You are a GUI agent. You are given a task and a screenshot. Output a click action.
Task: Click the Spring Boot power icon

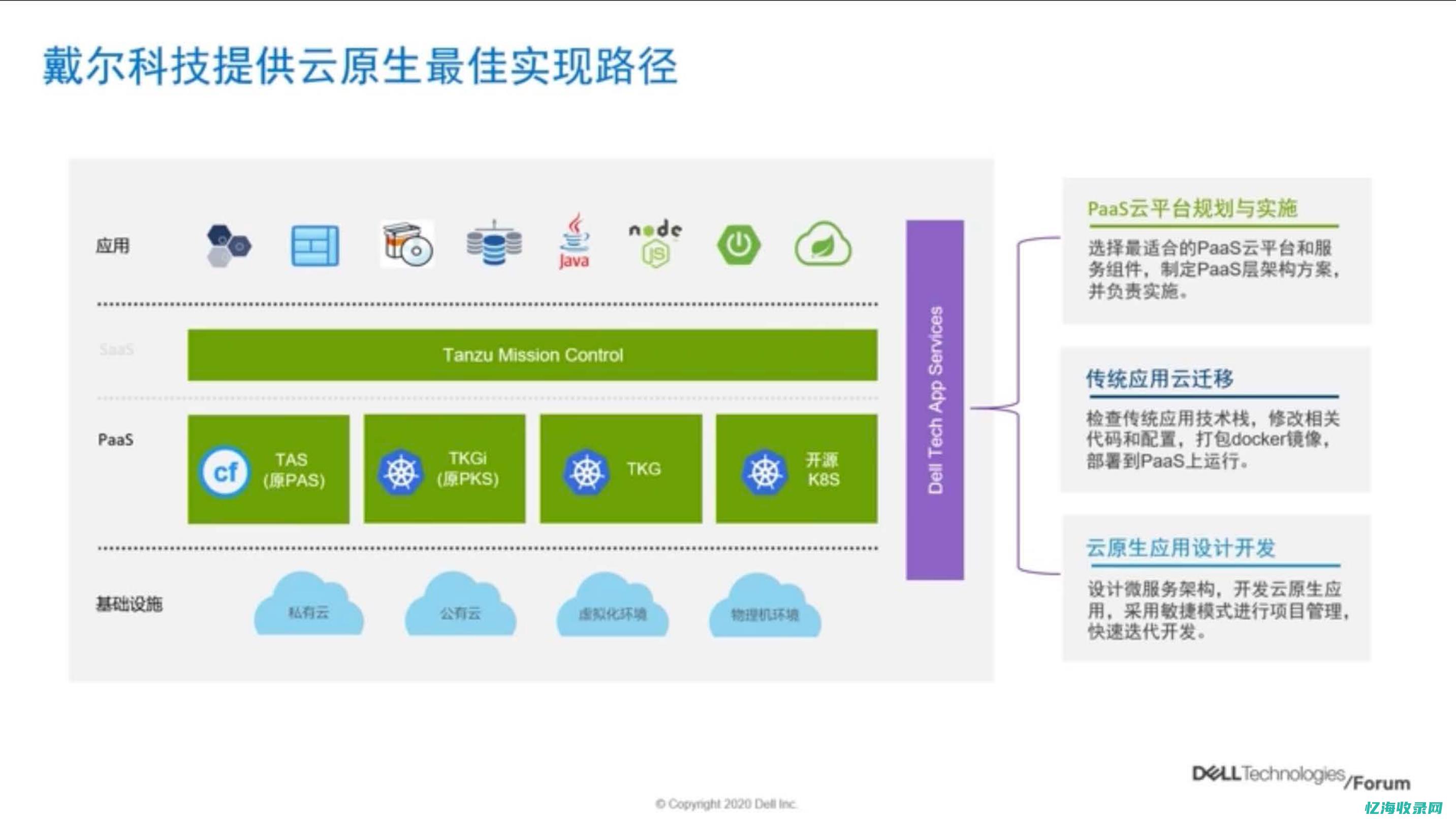(x=739, y=245)
